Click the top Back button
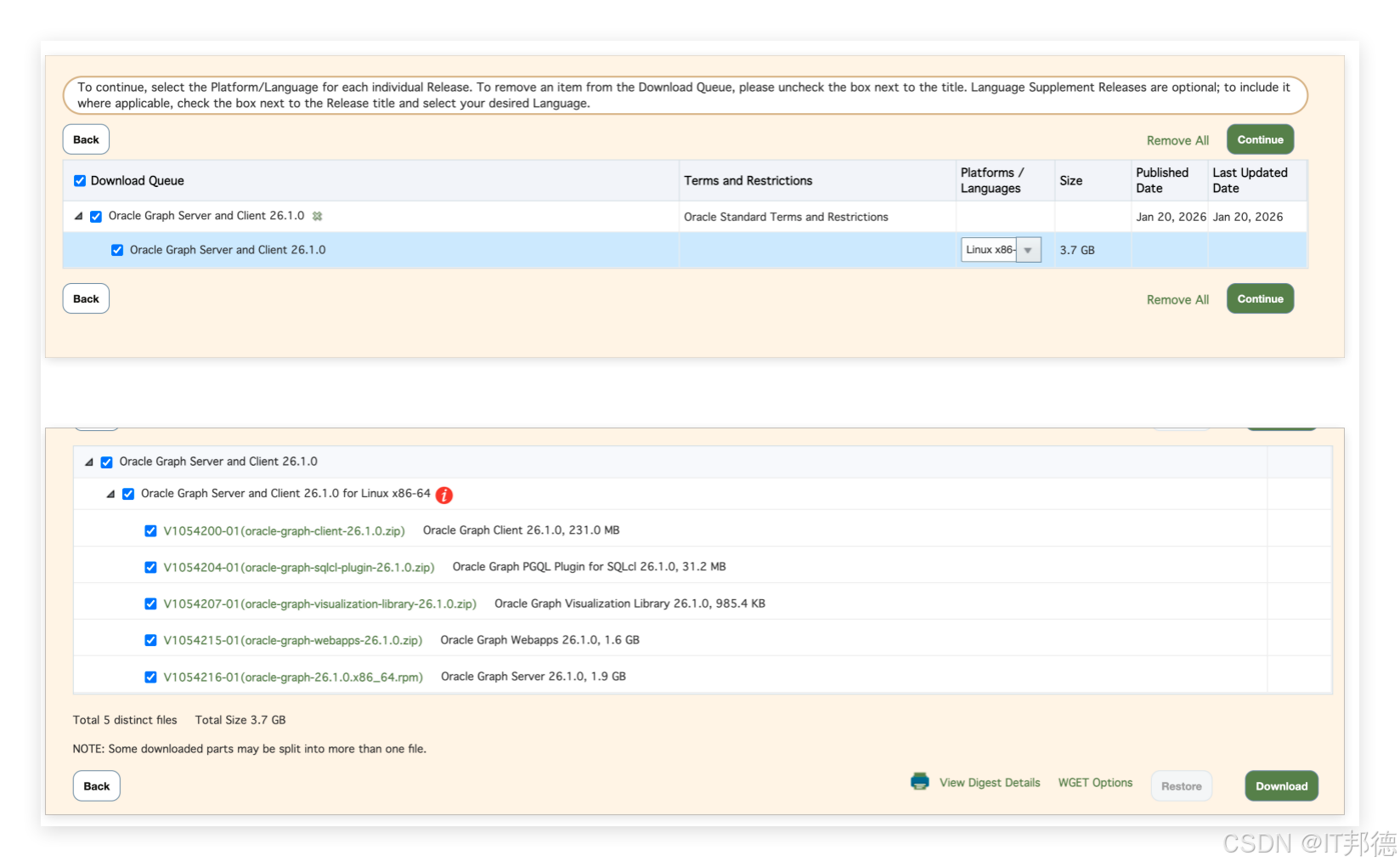1400x867 pixels. coord(86,139)
